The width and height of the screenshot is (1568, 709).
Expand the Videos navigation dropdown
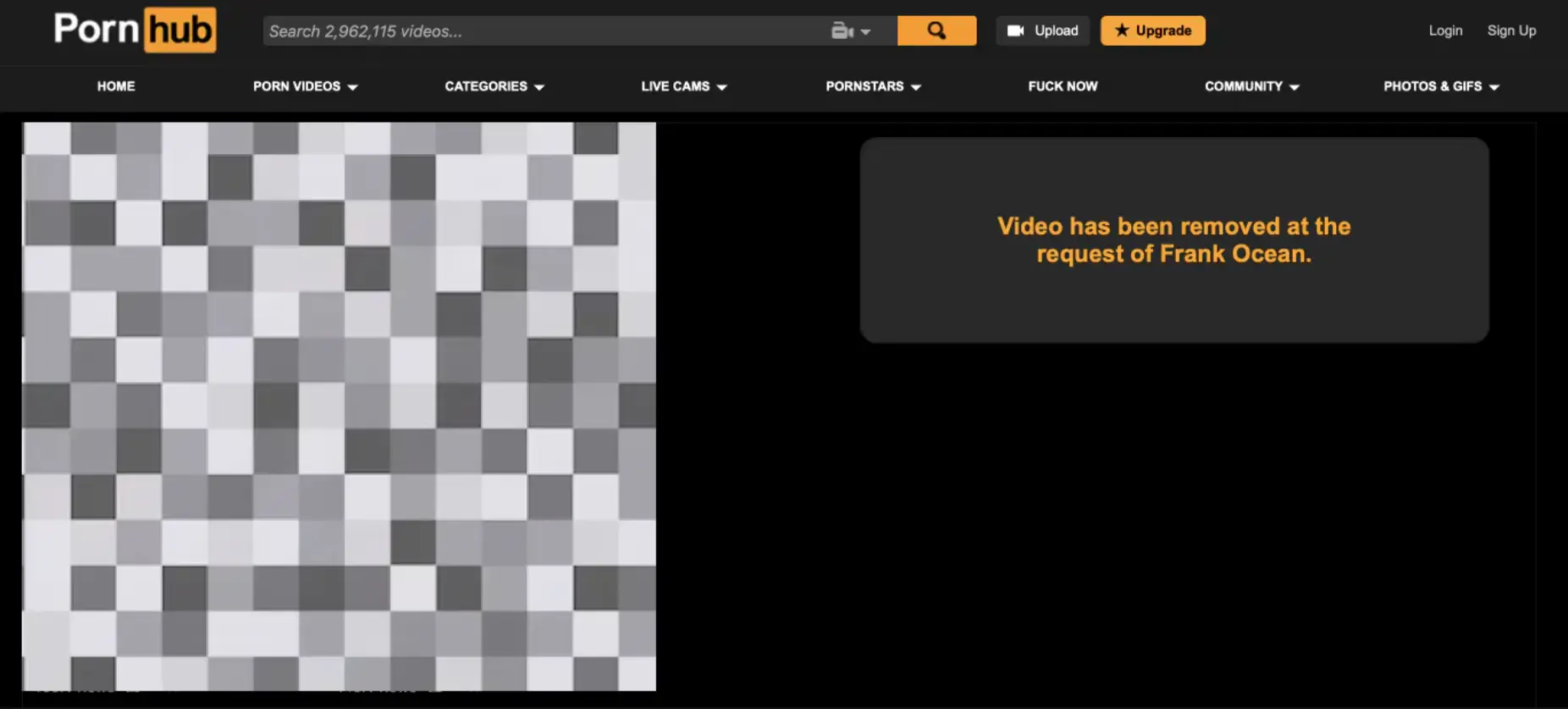pyautogui.click(x=306, y=86)
